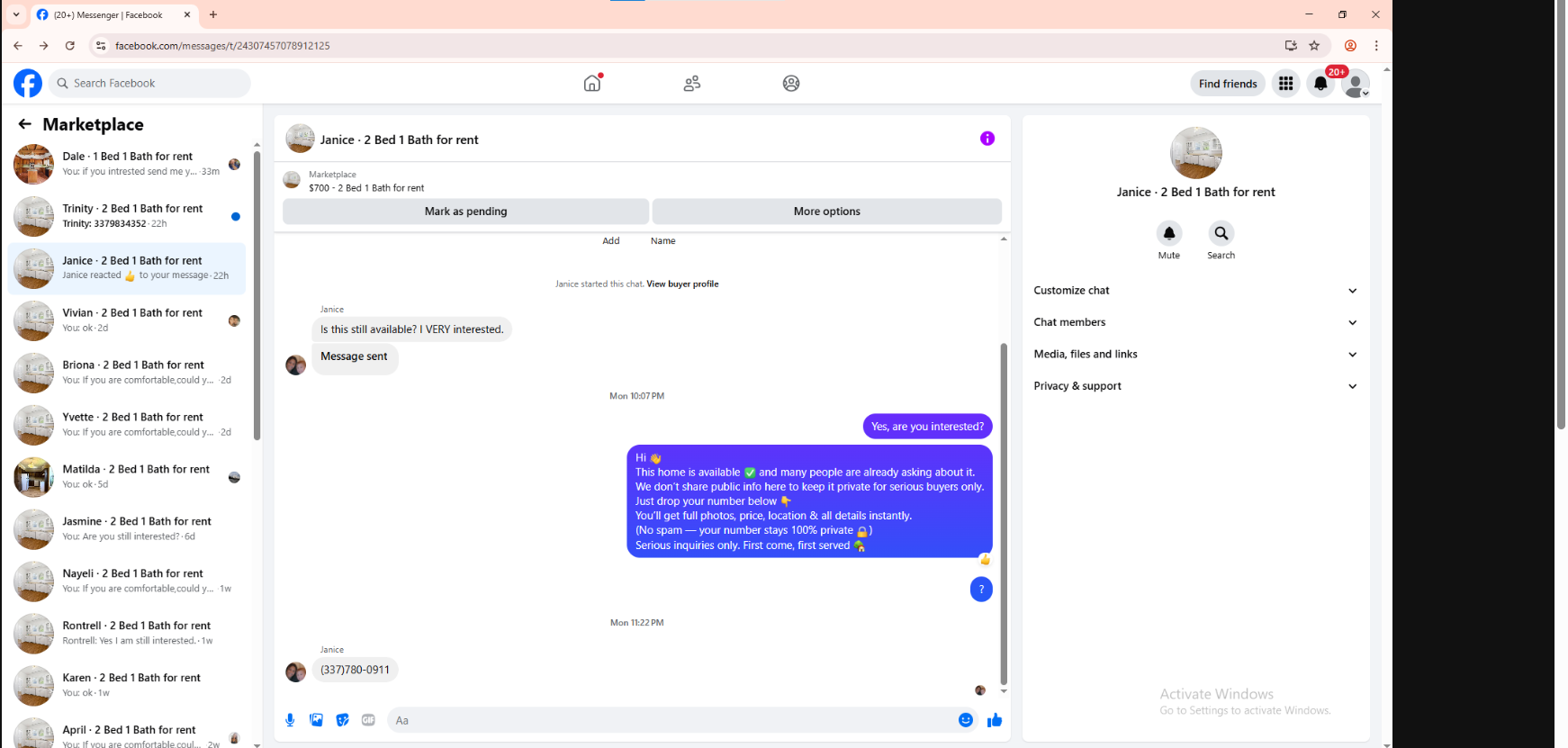Click the browser address bar URL
Viewport: 1568px width, 748px height.
(222, 46)
